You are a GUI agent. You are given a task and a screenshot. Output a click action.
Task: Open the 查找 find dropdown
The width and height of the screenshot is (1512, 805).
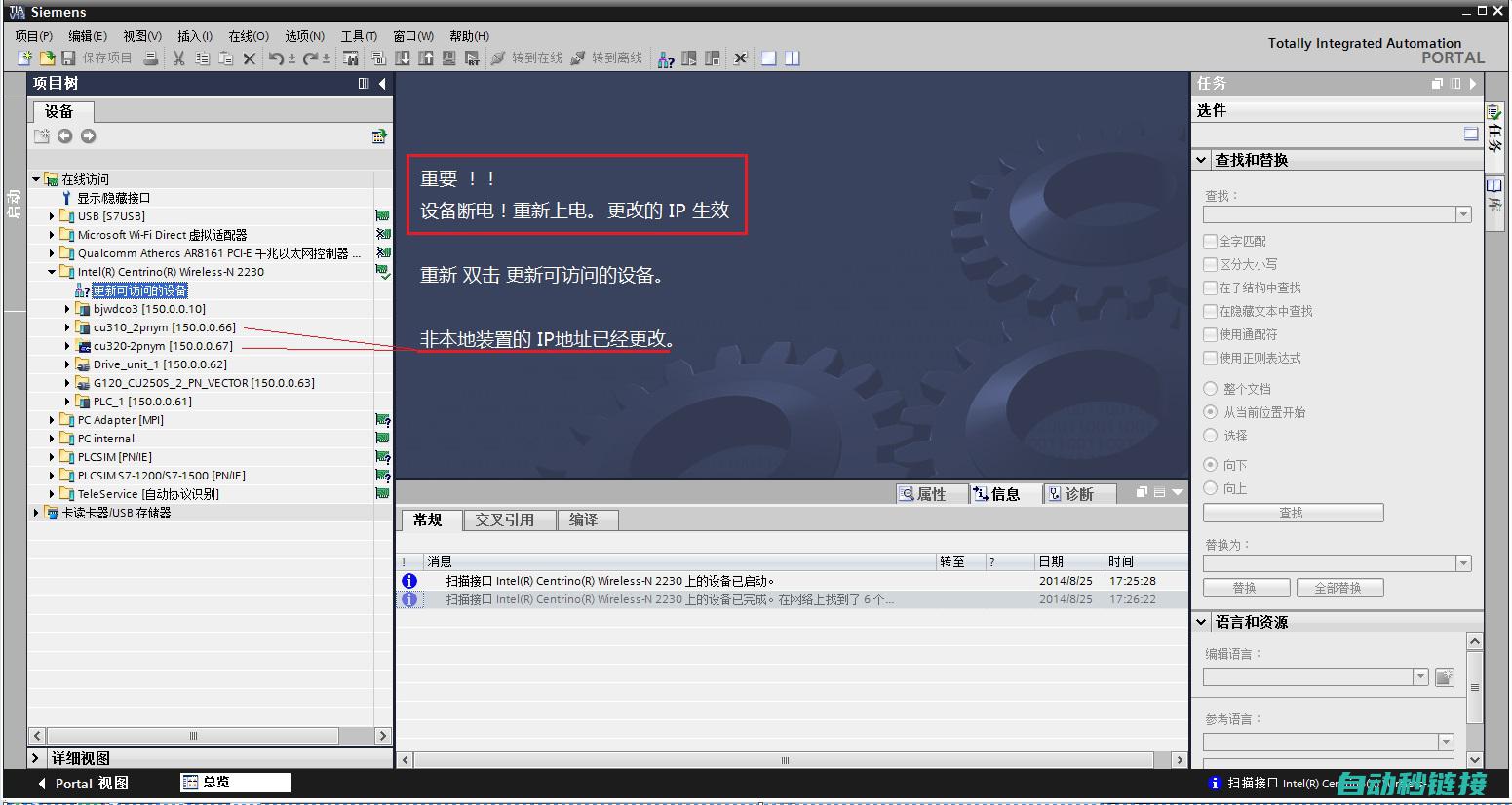pos(1462,214)
